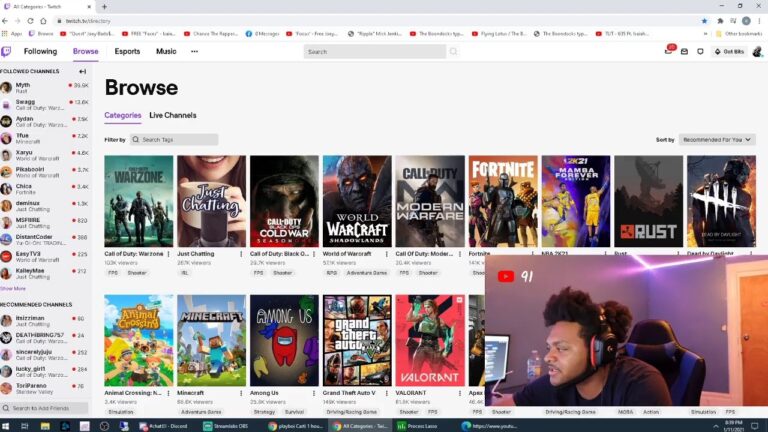Open options menu for Minecraft category
This screenshot has height=432, width=768.
click(241, 393)
